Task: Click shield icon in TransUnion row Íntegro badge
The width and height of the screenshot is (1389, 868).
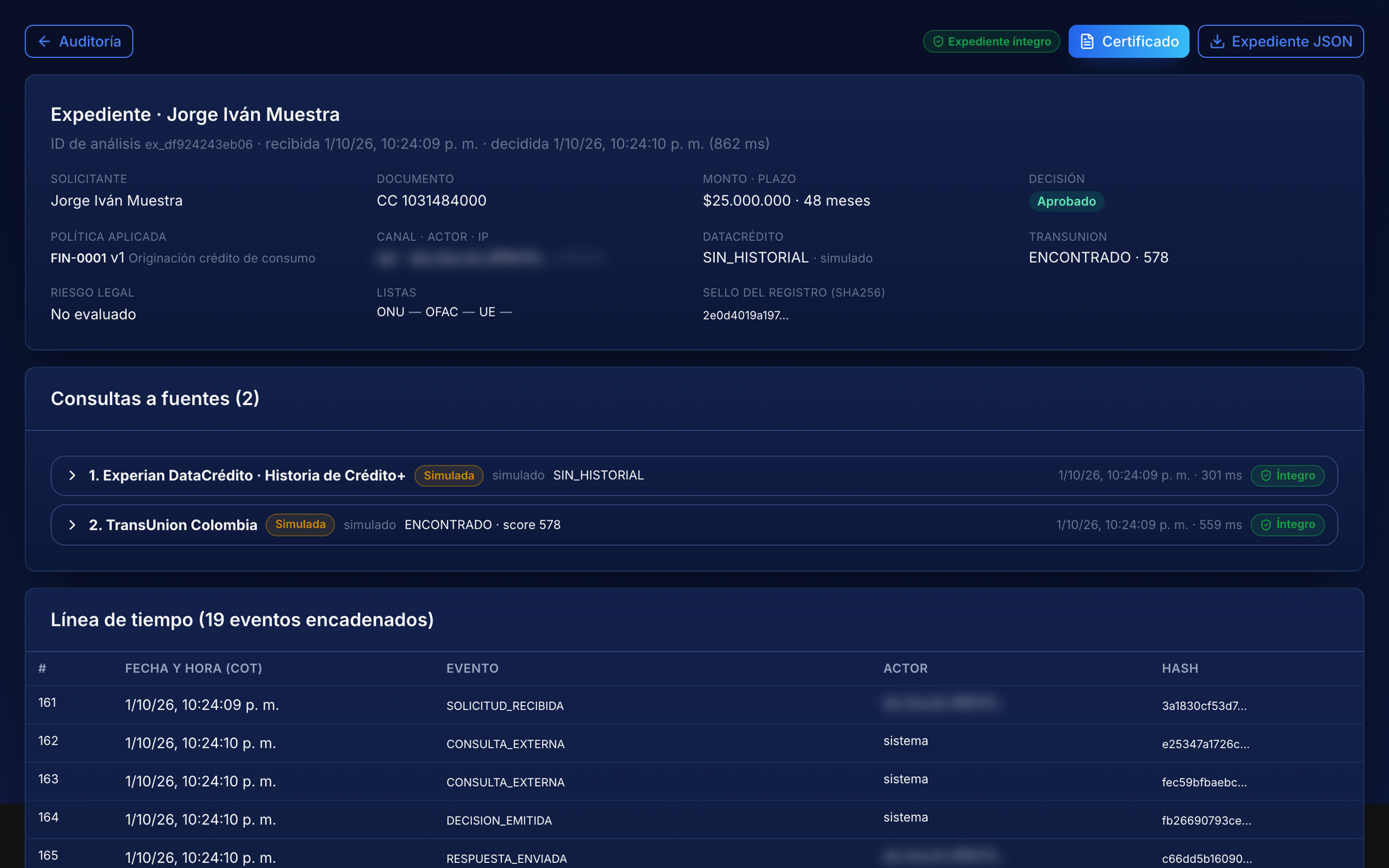Action: coord(1266,525)
